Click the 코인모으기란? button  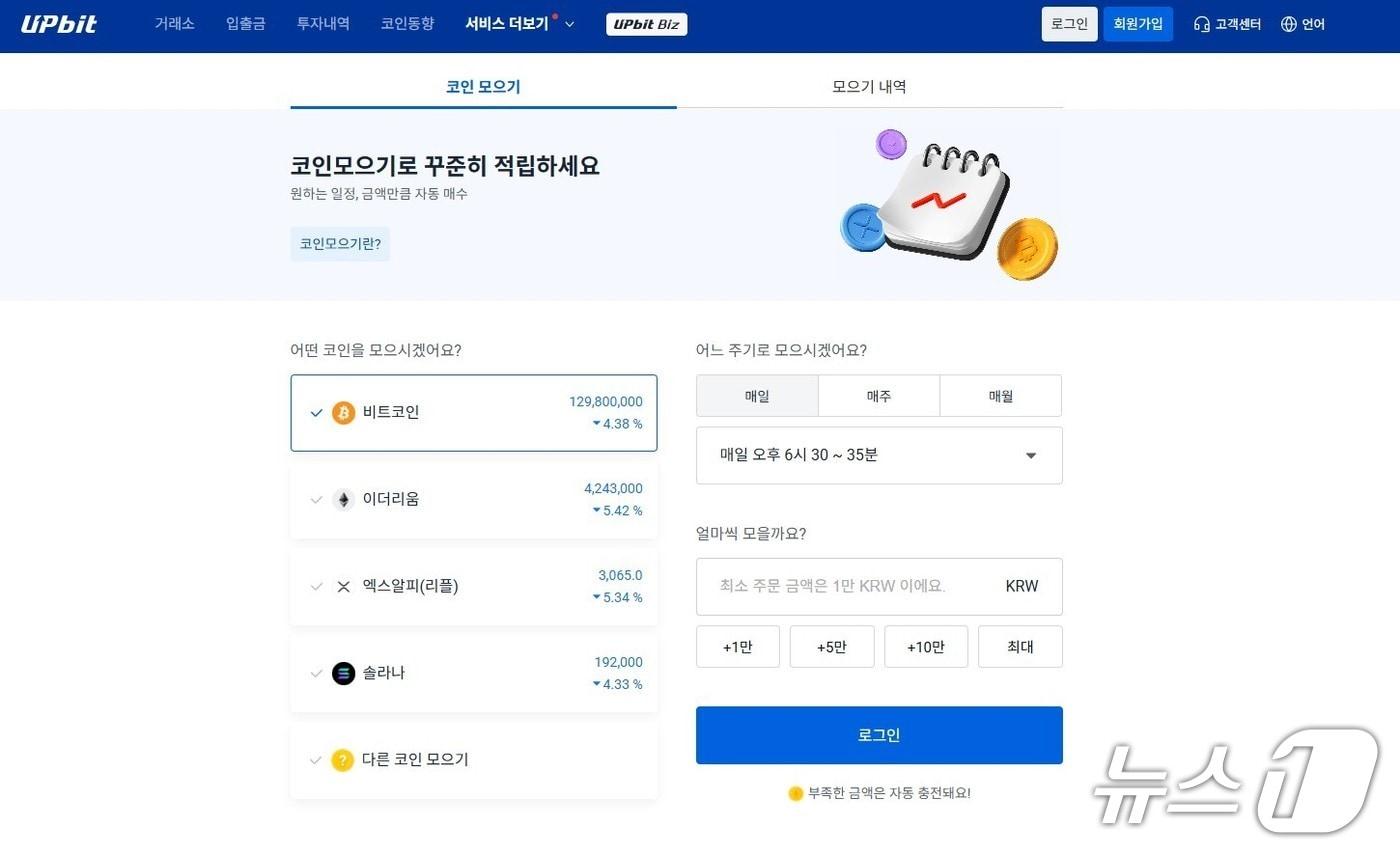[340, 243]
